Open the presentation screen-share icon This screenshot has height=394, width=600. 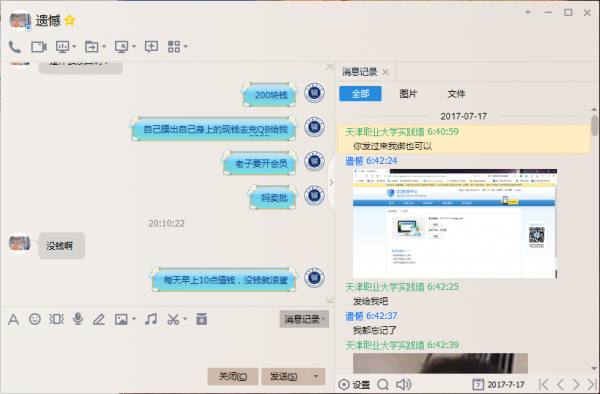click(62, 47)
